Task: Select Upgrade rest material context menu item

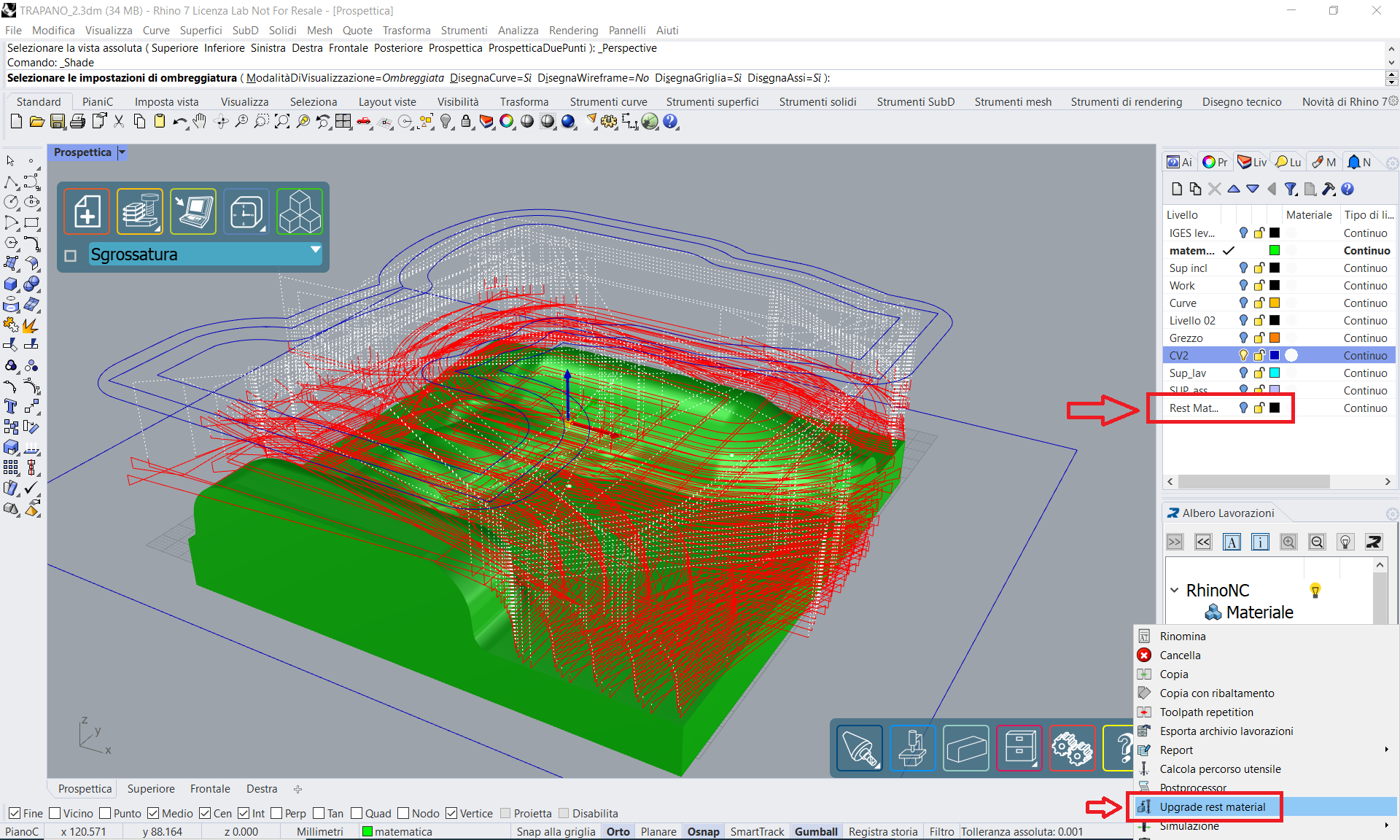Action: 1215,806
